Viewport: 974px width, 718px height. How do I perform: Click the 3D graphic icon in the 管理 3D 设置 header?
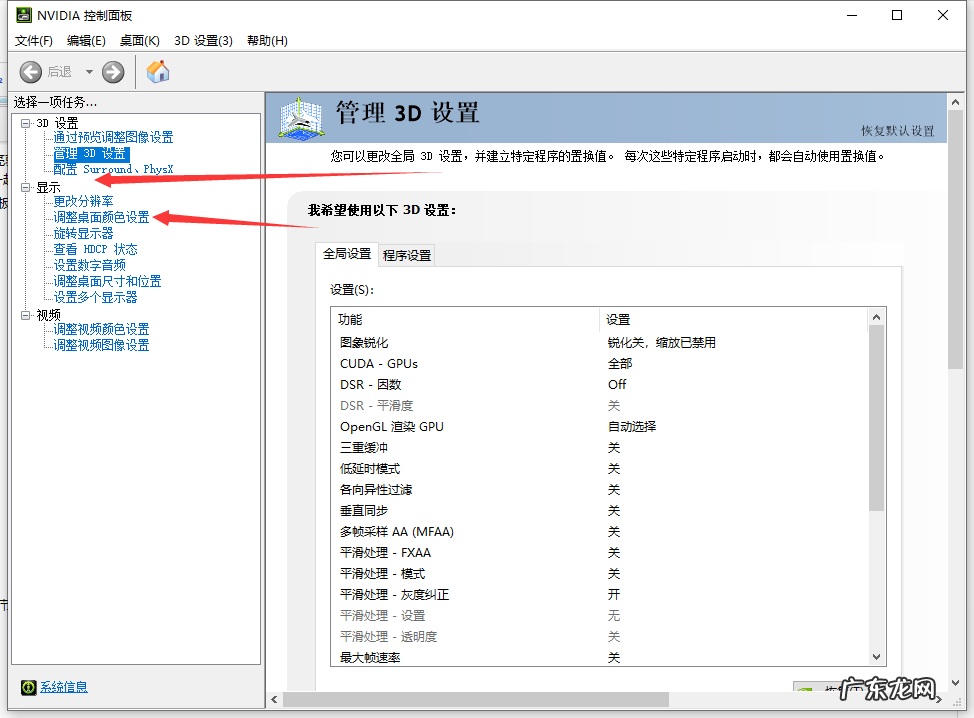click(301, 118)
